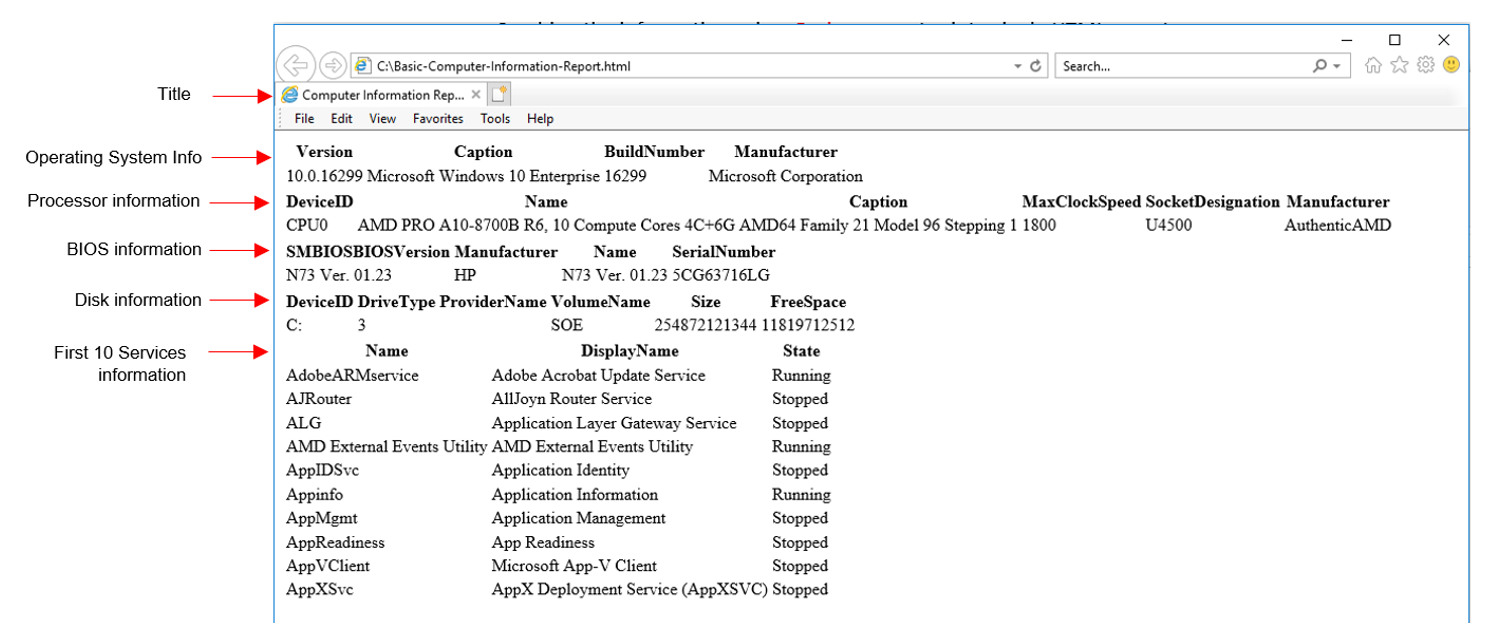This screenshot has height=623, width=1493.
Task: Open the File menu
Action: (x=304, y=118)
